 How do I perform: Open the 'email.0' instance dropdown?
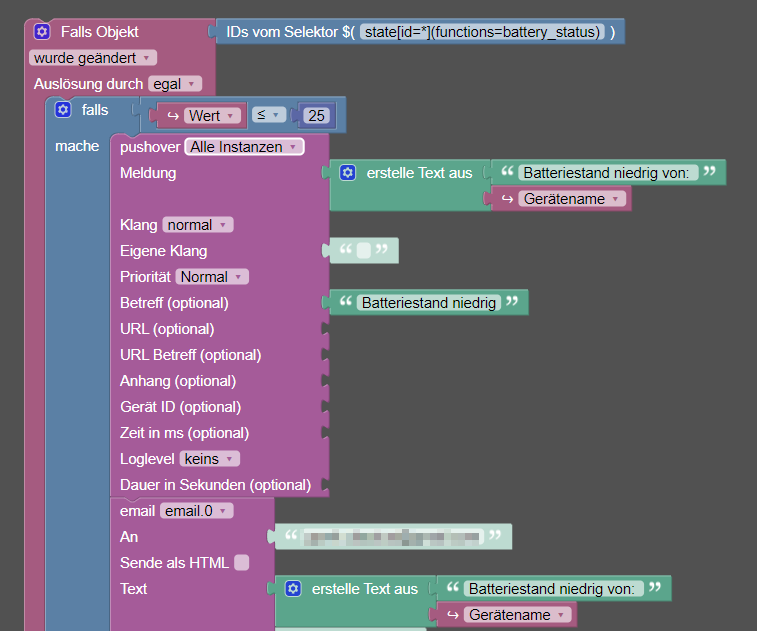click(196, 511)
